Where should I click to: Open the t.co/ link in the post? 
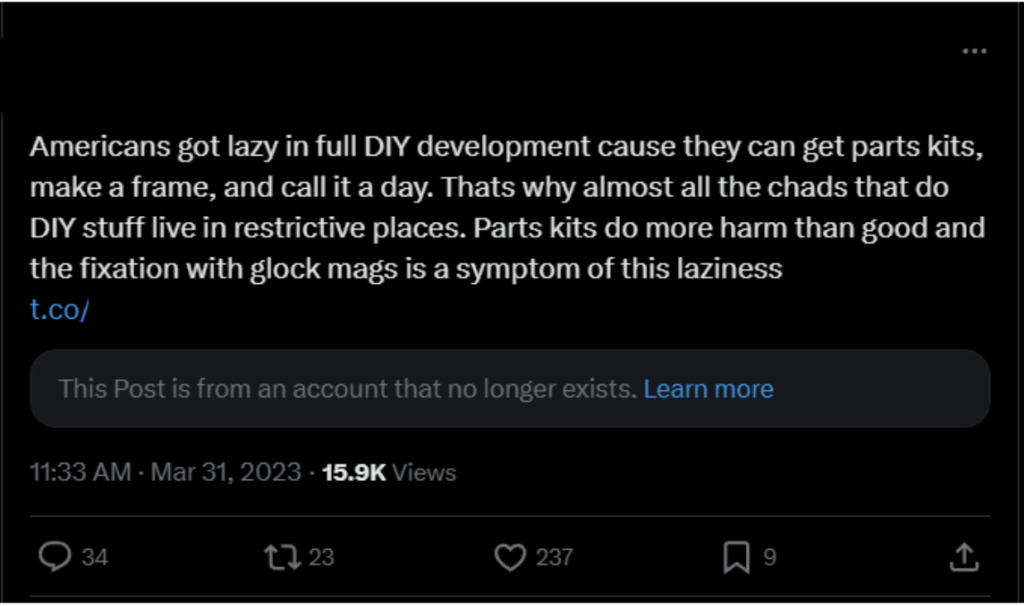[60, 309]
